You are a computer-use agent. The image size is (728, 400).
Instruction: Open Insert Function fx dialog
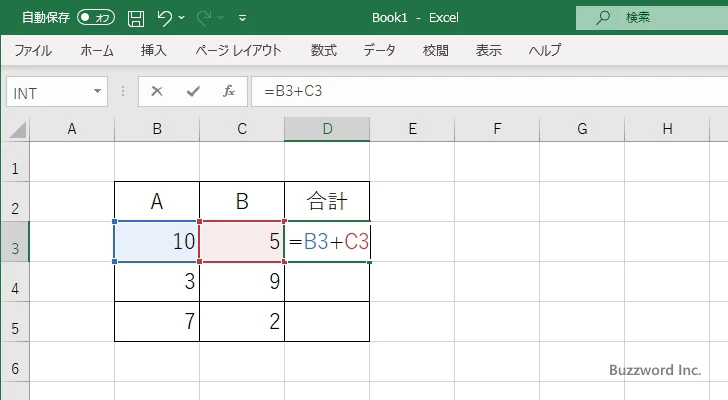[228, 92]
